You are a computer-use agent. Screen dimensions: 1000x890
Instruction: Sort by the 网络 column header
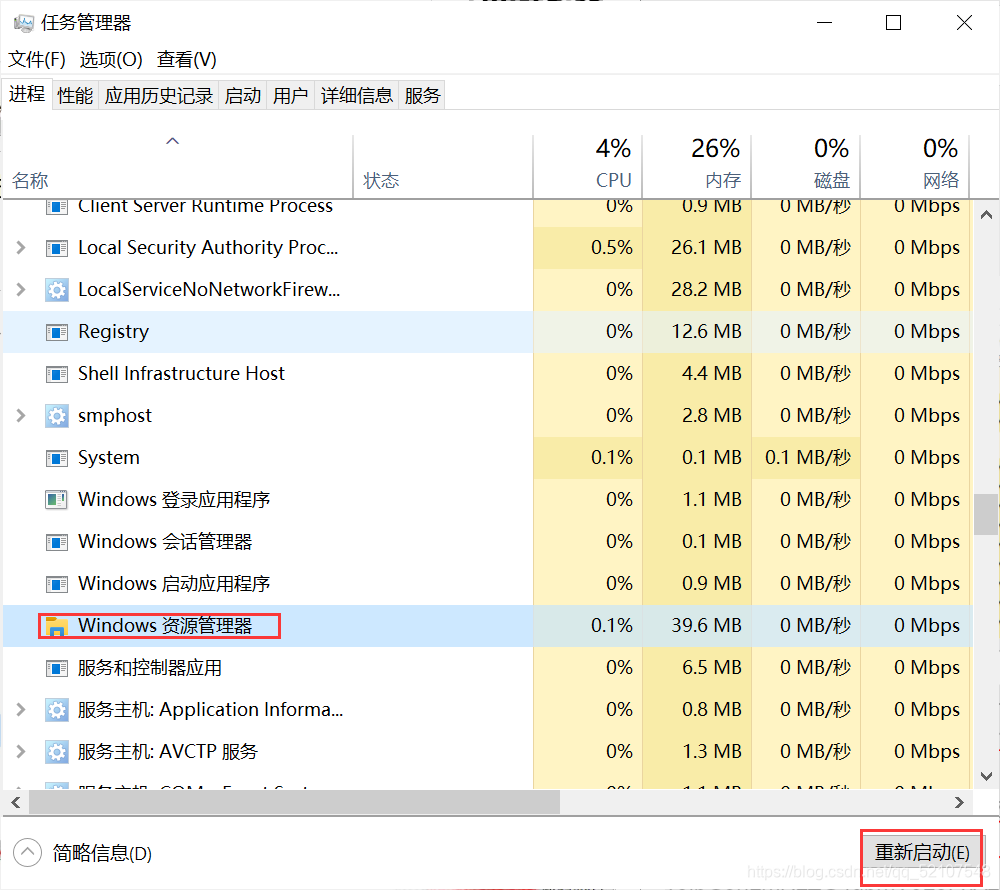pyautogui.click(x=915, y=166)
